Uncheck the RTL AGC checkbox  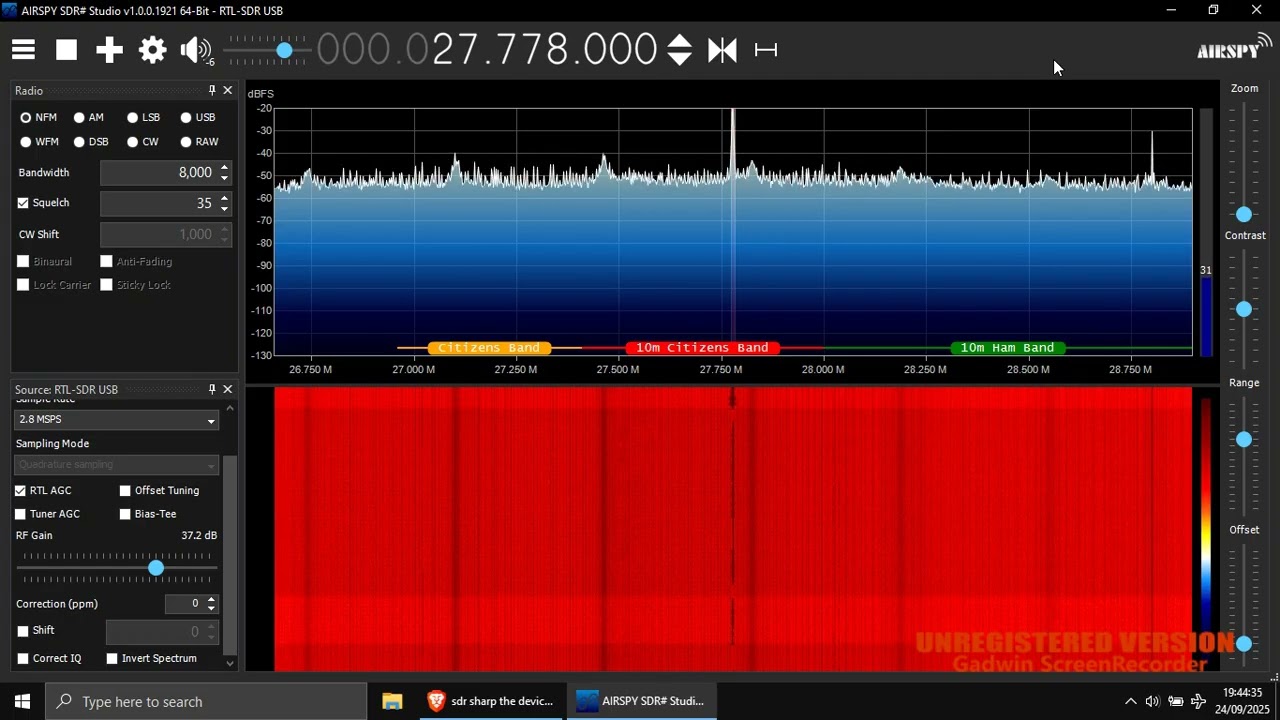coord(20,491)
